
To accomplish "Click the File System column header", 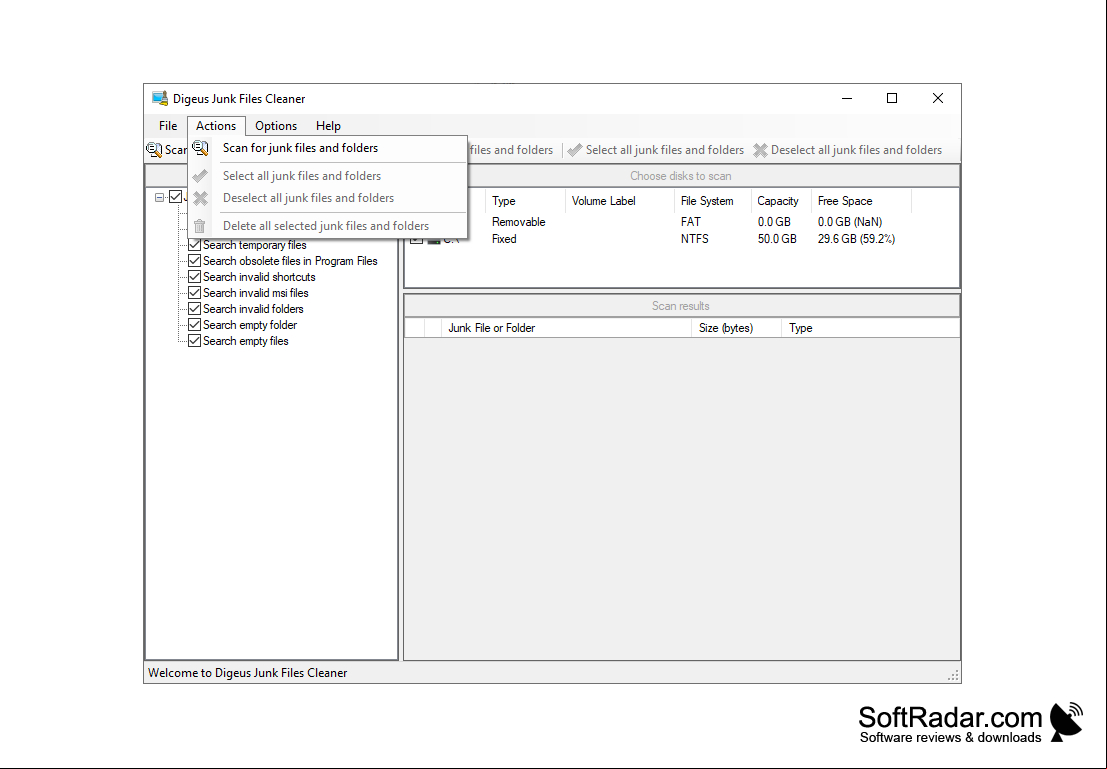I will 712,201.
